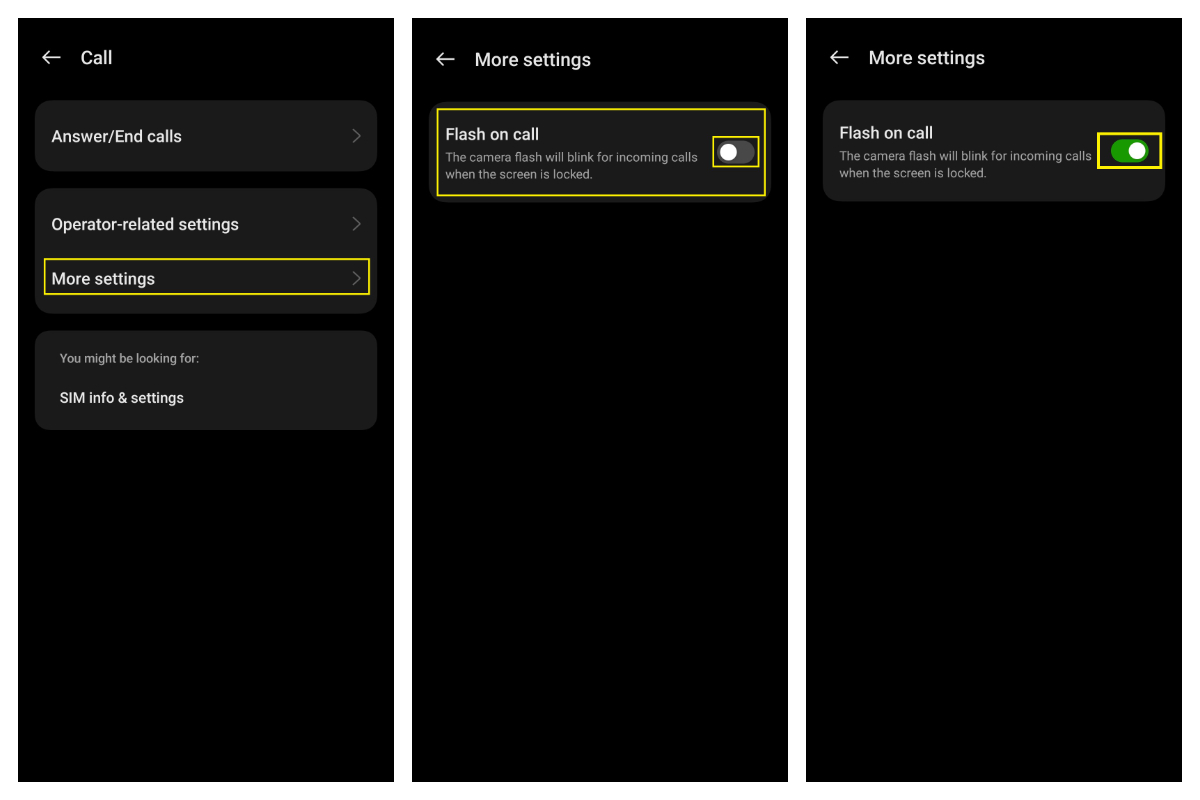Screen dimensions: 1200x800
Task: Click the More settings title above the enabled toggle
Action: 926,58
